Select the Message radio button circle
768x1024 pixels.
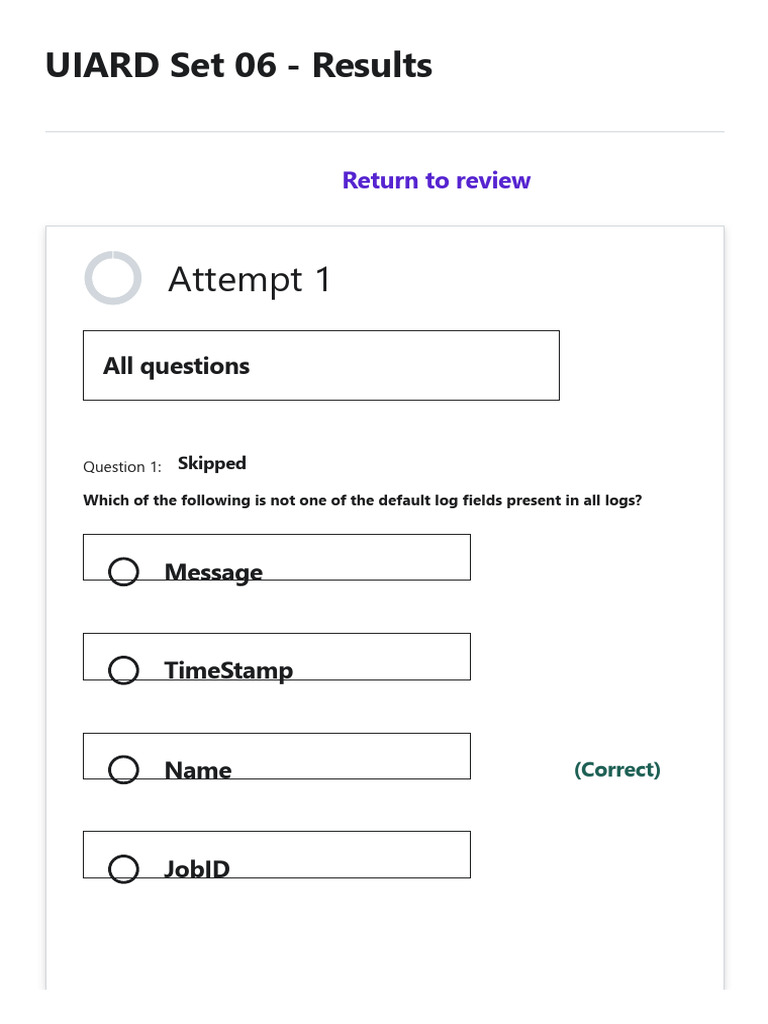click(x=123, y=572)
